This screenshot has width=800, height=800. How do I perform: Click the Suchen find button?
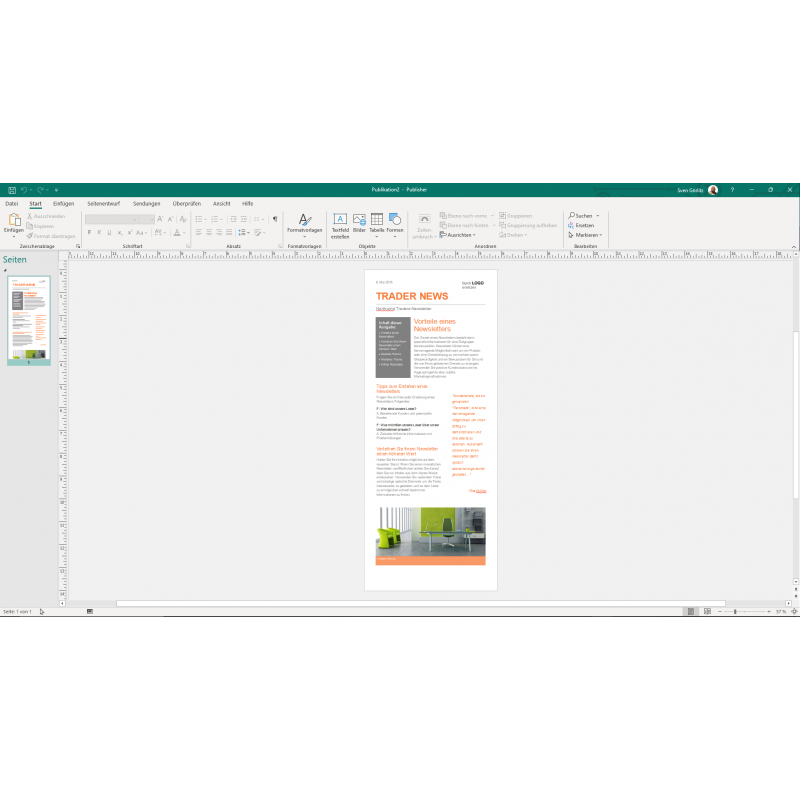point(583,215)
